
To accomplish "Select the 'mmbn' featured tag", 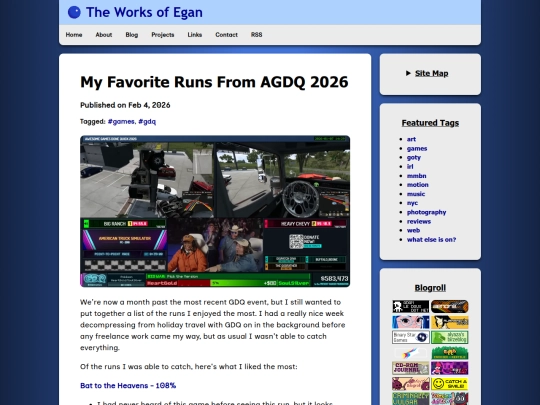I will (416, 176).
